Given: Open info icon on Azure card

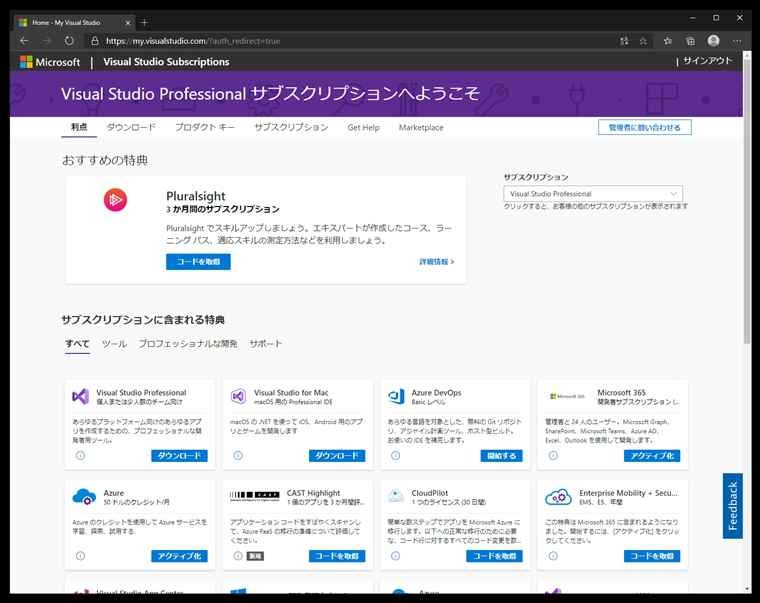Looking at the screenshot, I should coord(80,556).
